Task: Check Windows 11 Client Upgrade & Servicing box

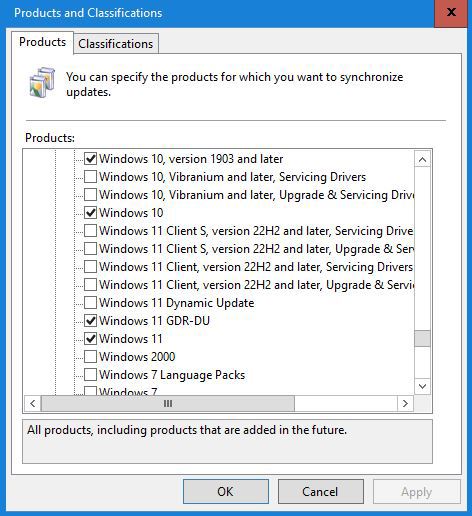Action: [x=90, y=285]
